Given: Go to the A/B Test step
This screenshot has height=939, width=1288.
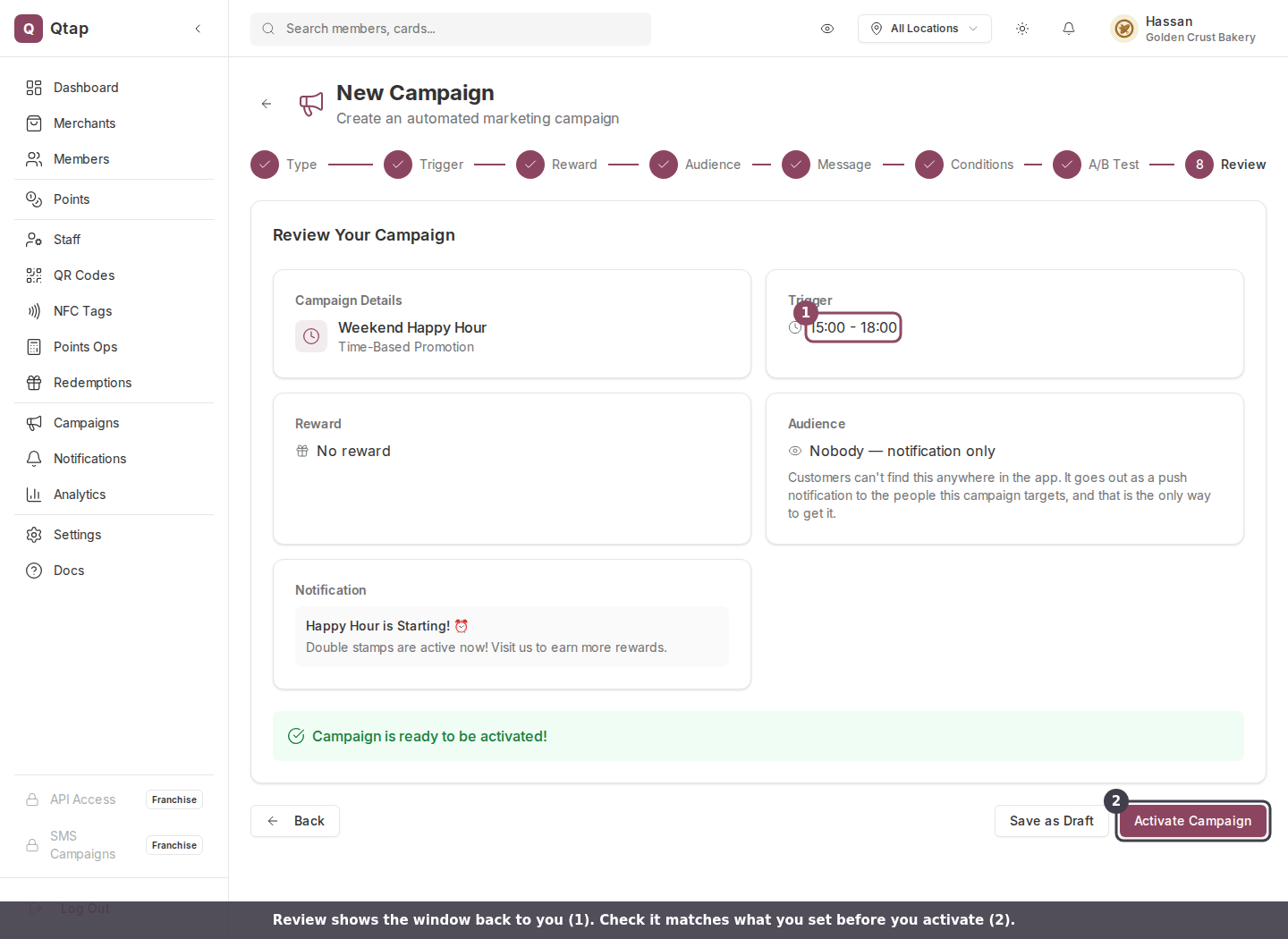Looking at the screenshot, I should coord(1096,165).
